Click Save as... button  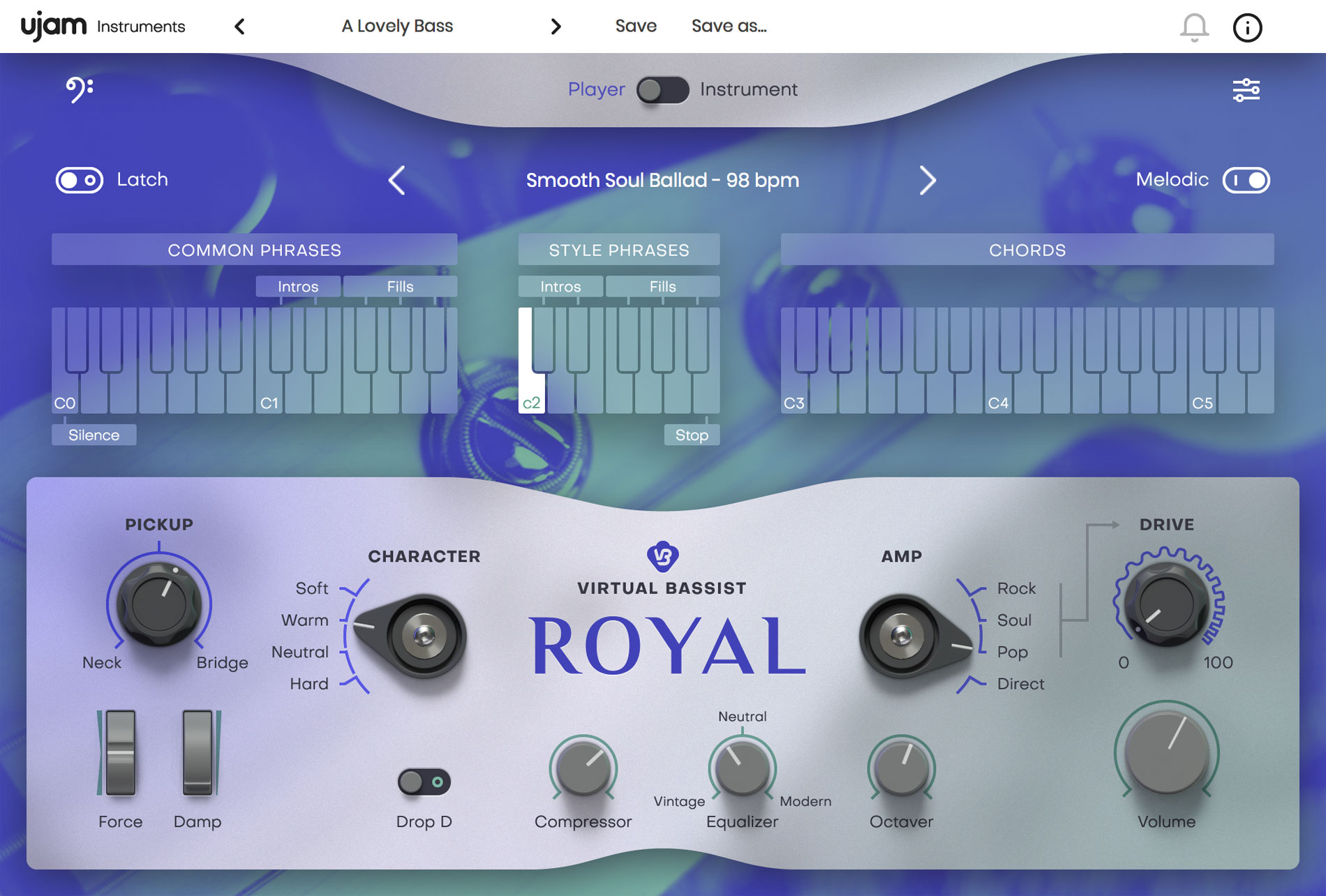(x=729, y=27)
